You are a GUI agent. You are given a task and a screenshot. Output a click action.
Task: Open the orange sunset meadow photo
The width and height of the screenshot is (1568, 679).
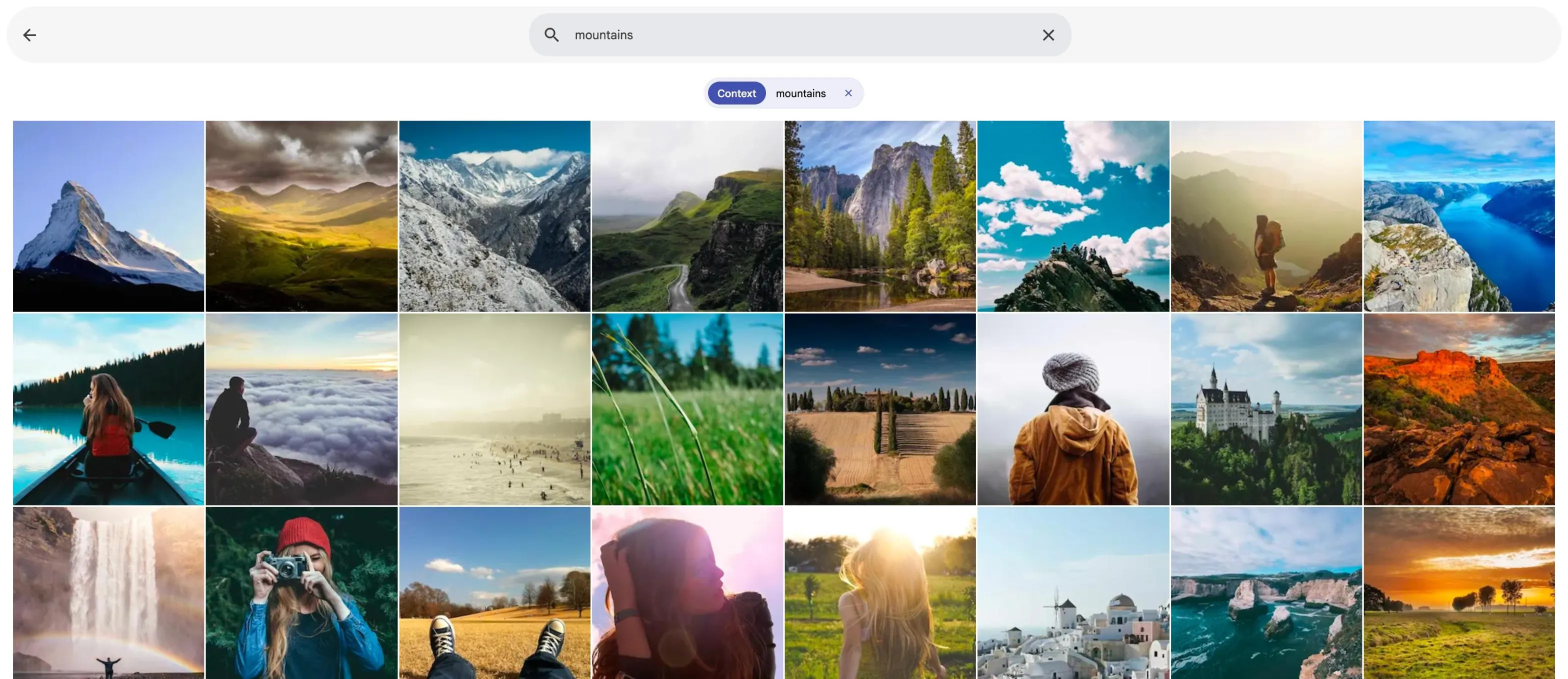pyautogui.click(x=1459, y=593)
